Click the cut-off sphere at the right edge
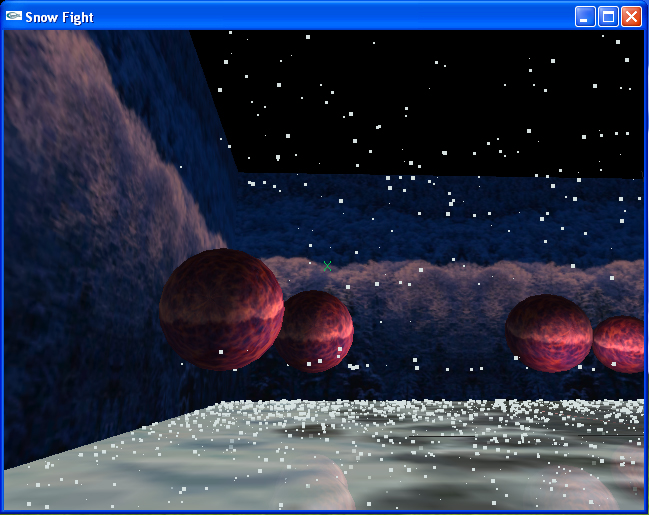Image resolution: width=649 pixels, height=515 pixels. pos(622,345)
